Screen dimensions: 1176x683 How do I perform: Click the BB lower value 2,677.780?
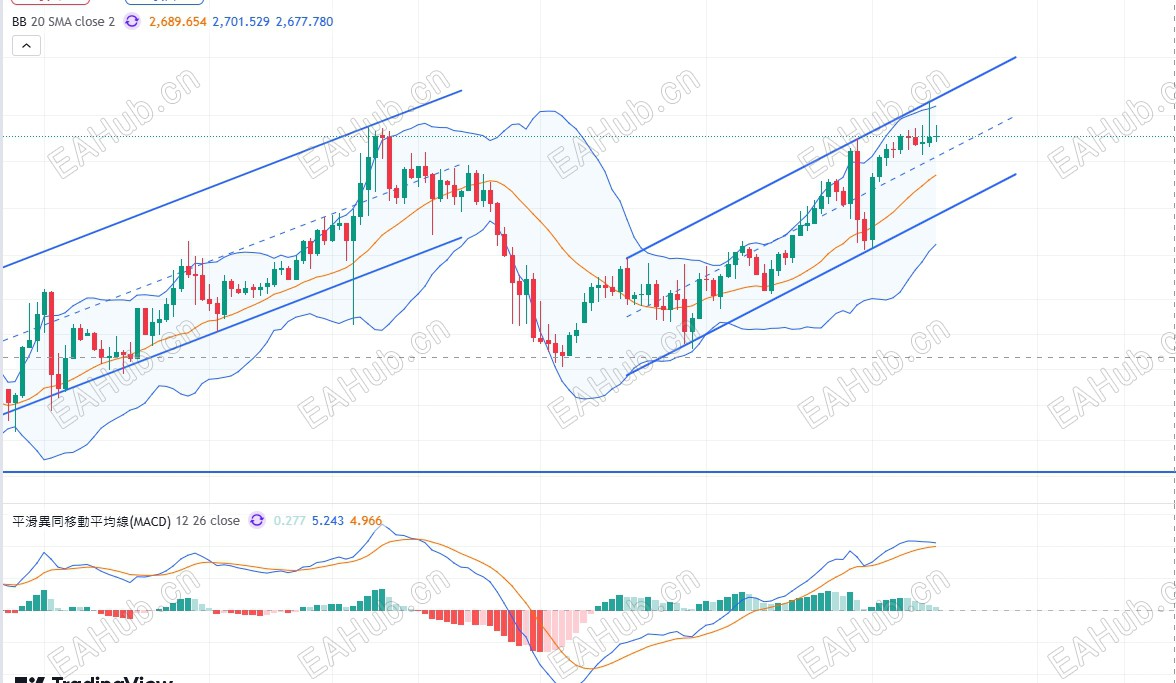click(x=304, y=21)
